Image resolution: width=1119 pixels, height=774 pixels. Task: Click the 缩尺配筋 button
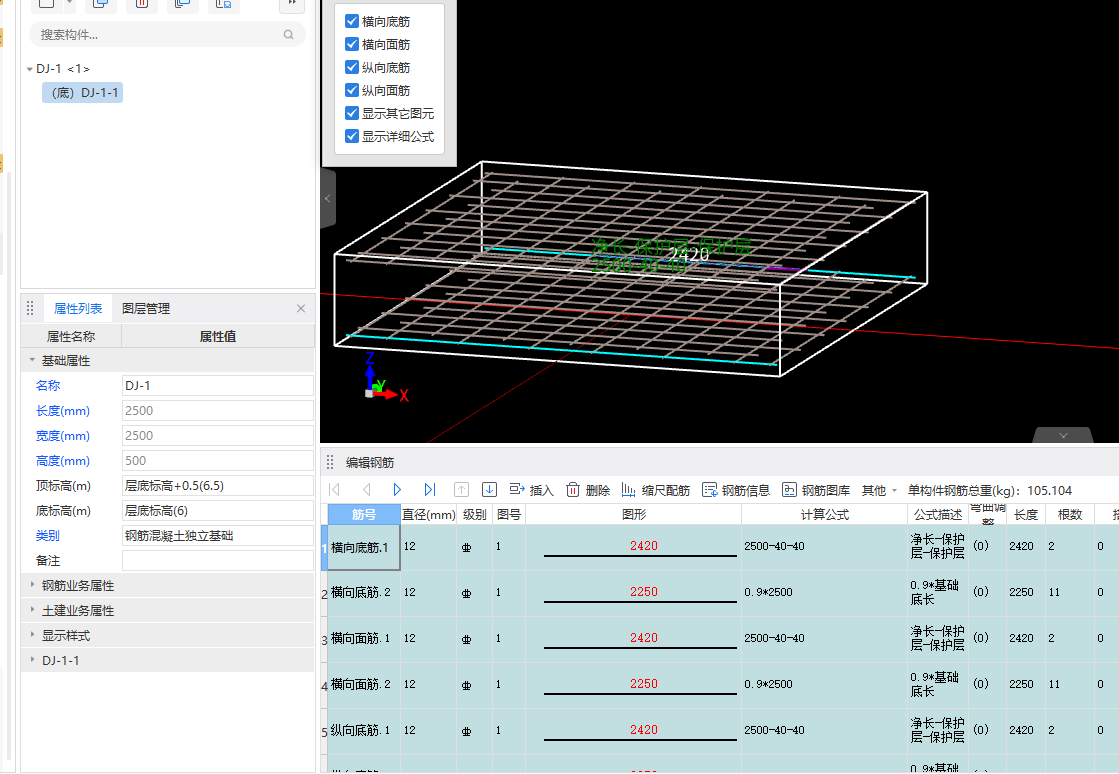tap(655, 490)
